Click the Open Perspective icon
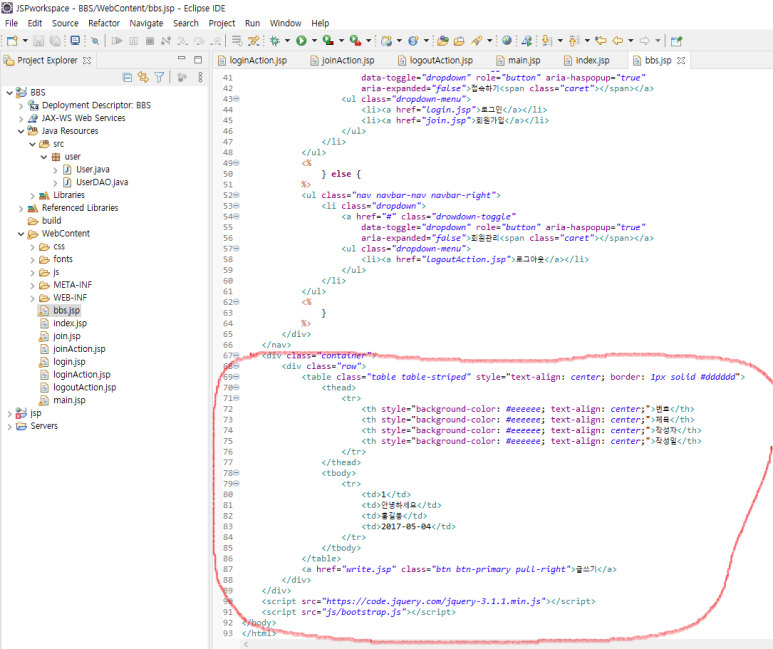 click(x=676, y=41)
